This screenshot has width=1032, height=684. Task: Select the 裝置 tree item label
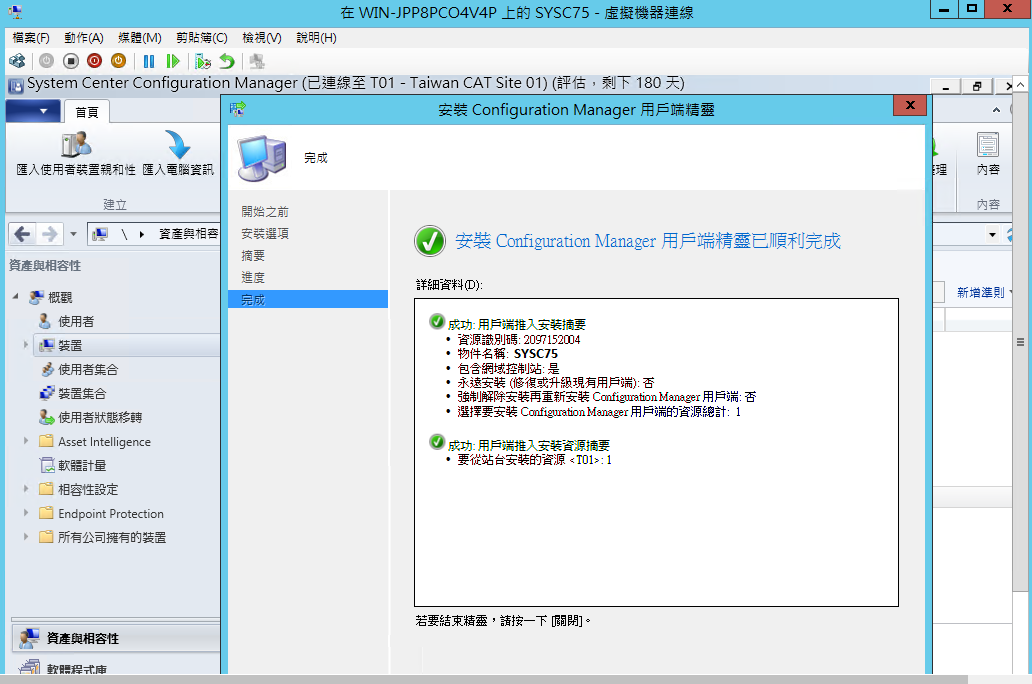click(70, 346)
